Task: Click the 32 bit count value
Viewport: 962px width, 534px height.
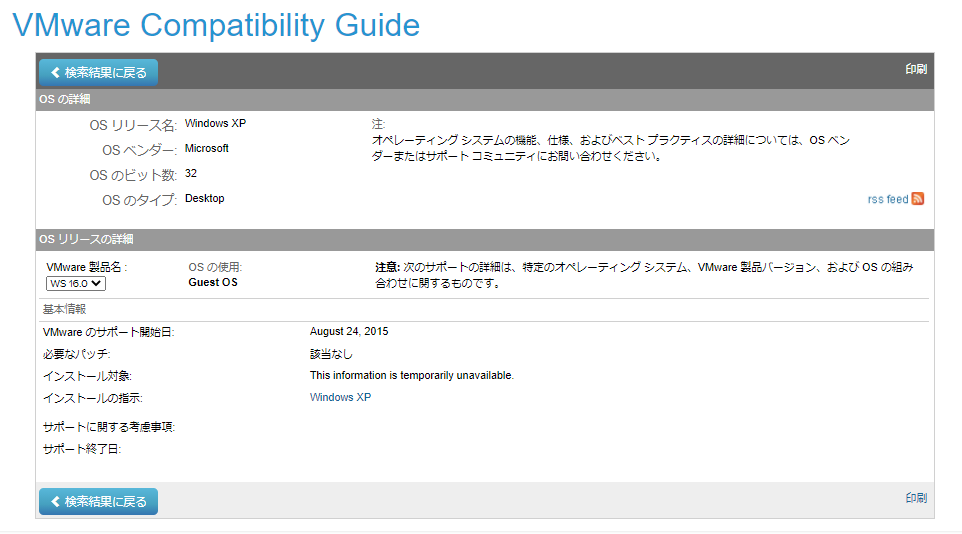Action: 191,174
